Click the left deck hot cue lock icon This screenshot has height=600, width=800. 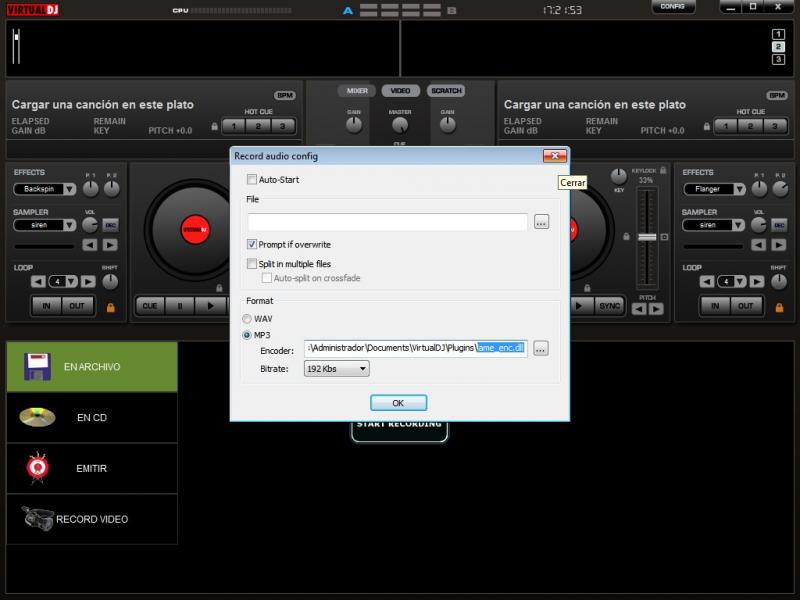(214, 126)
